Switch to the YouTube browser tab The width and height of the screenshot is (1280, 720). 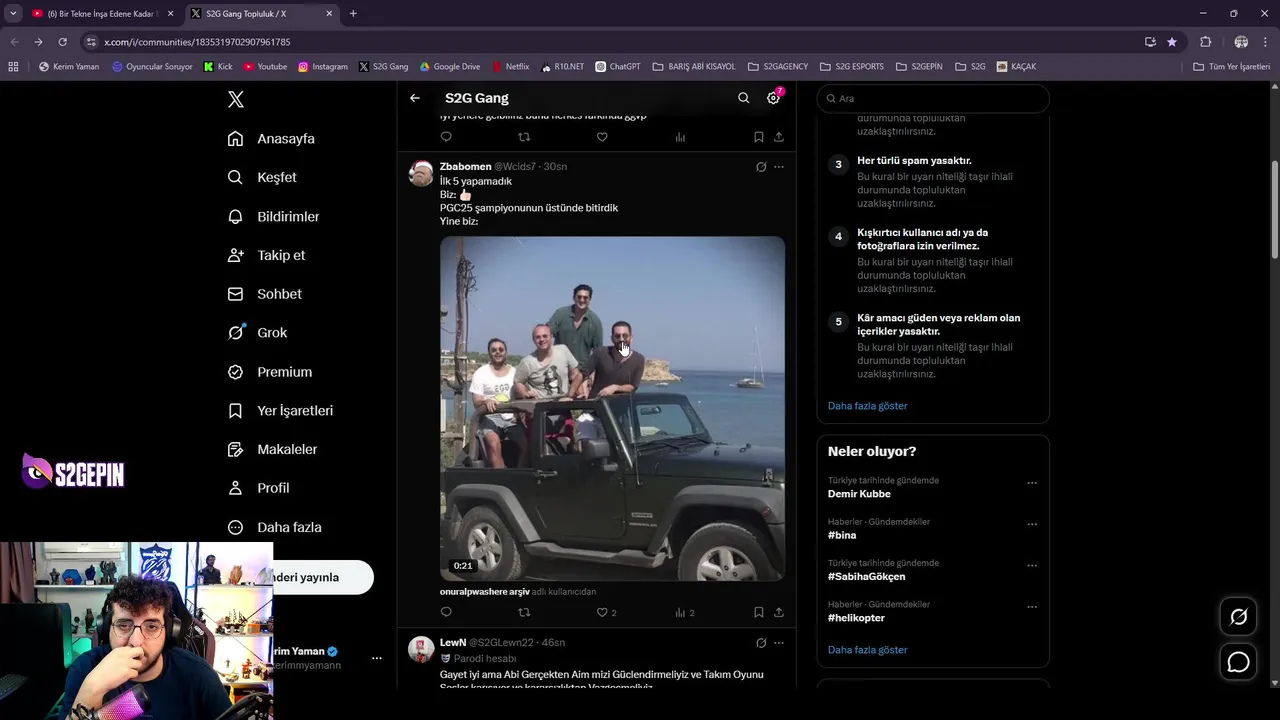[102, 14]
